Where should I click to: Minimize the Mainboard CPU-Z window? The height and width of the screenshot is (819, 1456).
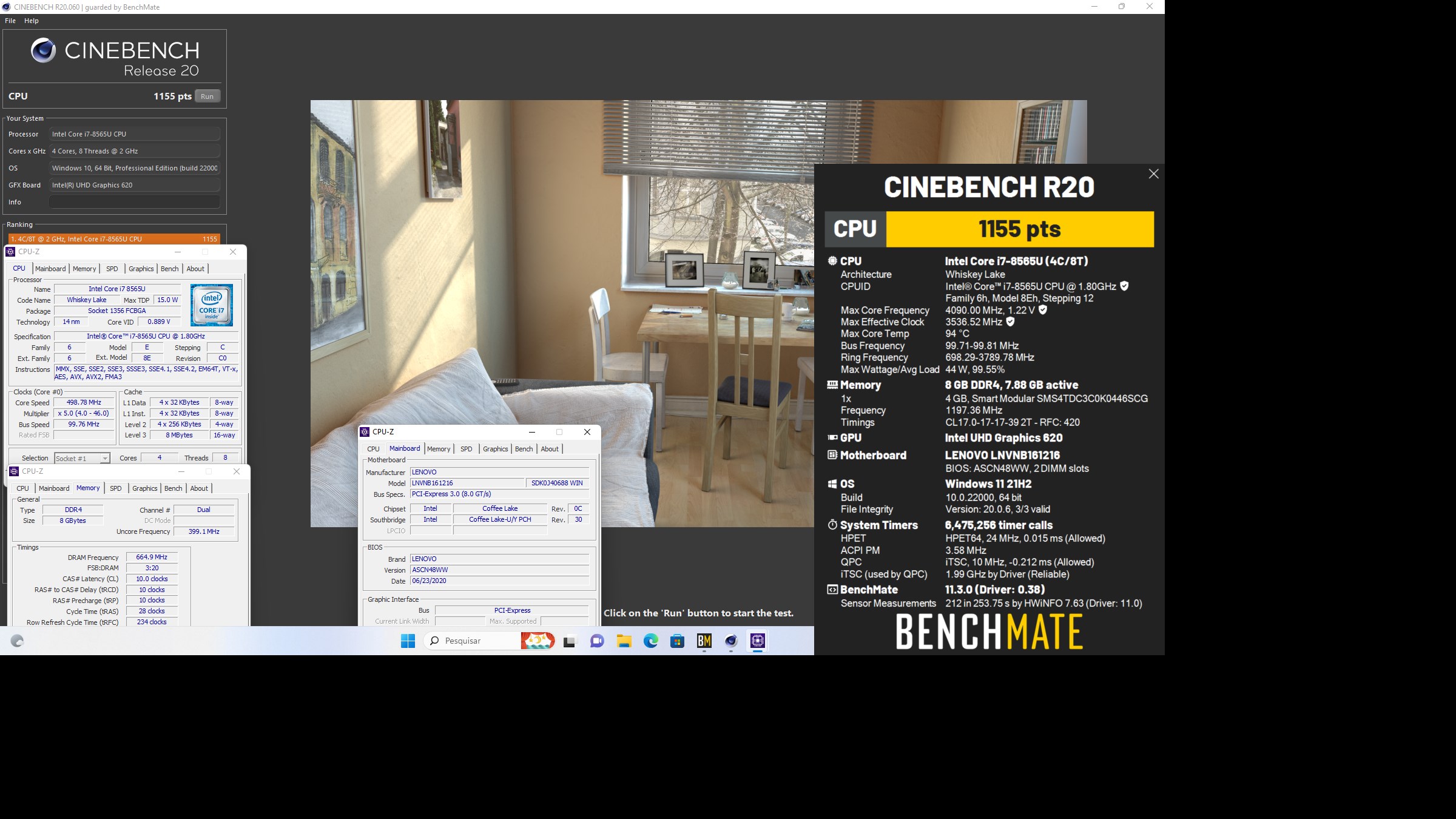point(532,432)
